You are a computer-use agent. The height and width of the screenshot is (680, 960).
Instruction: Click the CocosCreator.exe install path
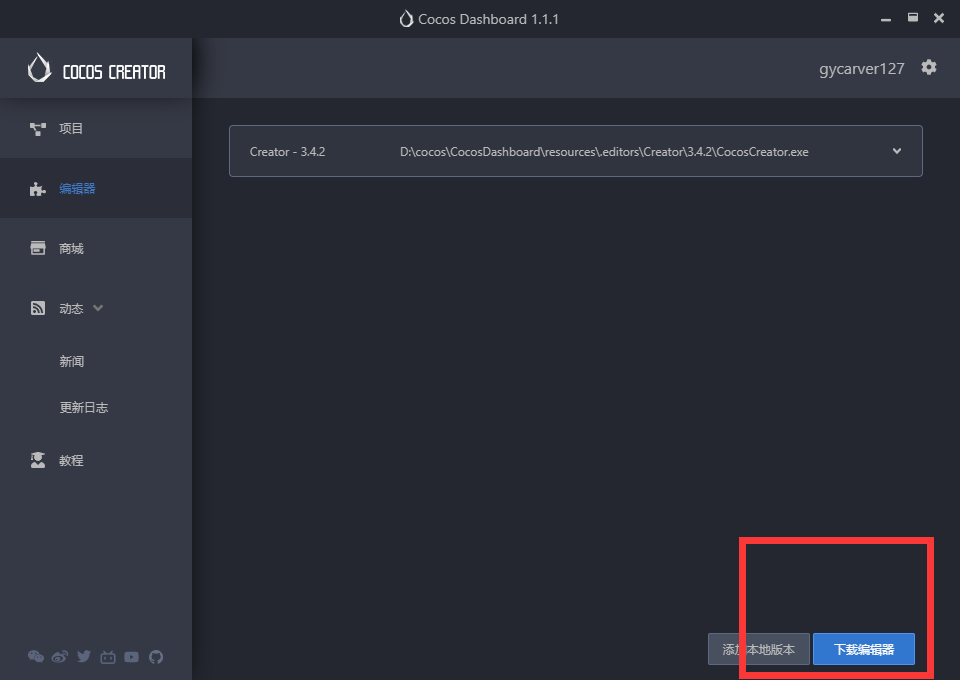pos(604,152)
